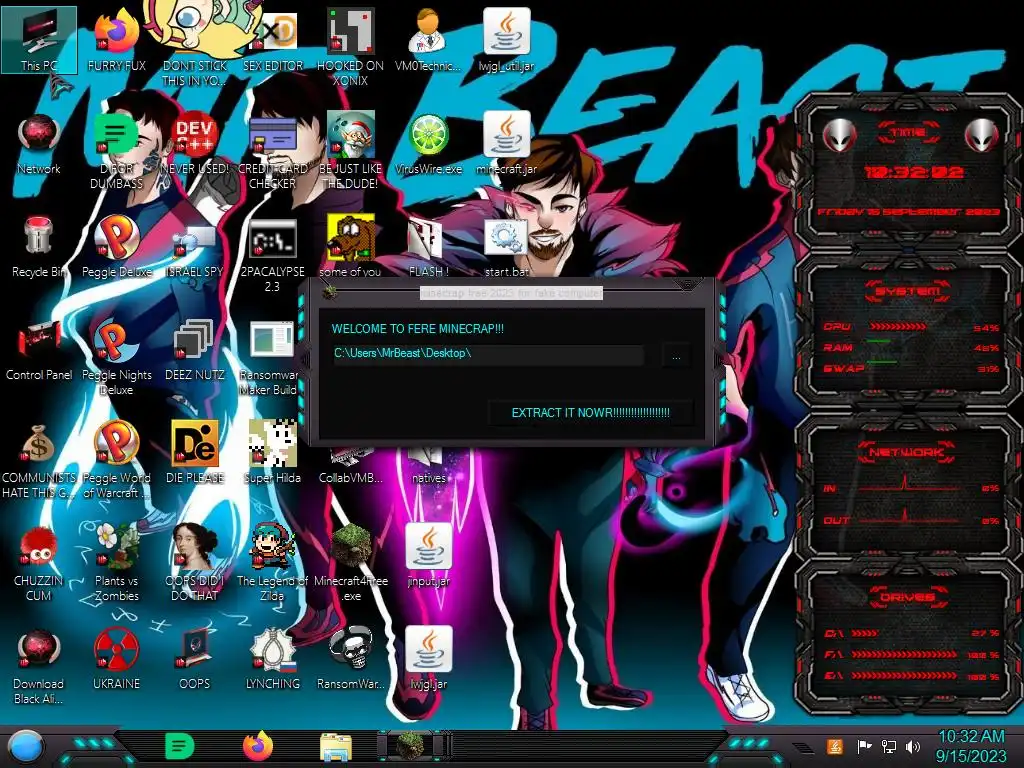Select the LYNCHING icon
Screen dimensions: 1024x768
click(x=272, y=660)
